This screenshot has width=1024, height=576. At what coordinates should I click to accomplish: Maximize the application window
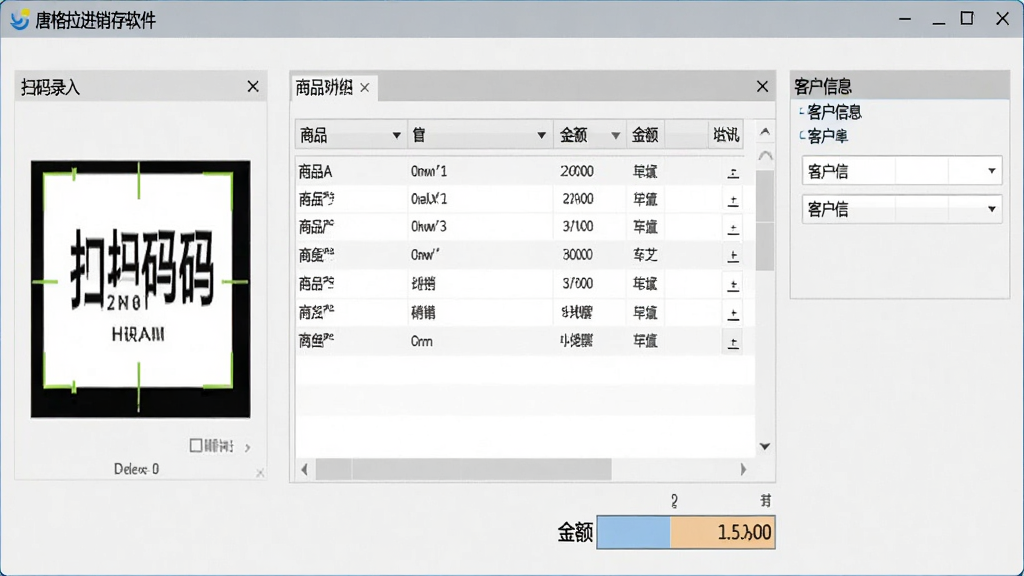click(x=967, y=18)
